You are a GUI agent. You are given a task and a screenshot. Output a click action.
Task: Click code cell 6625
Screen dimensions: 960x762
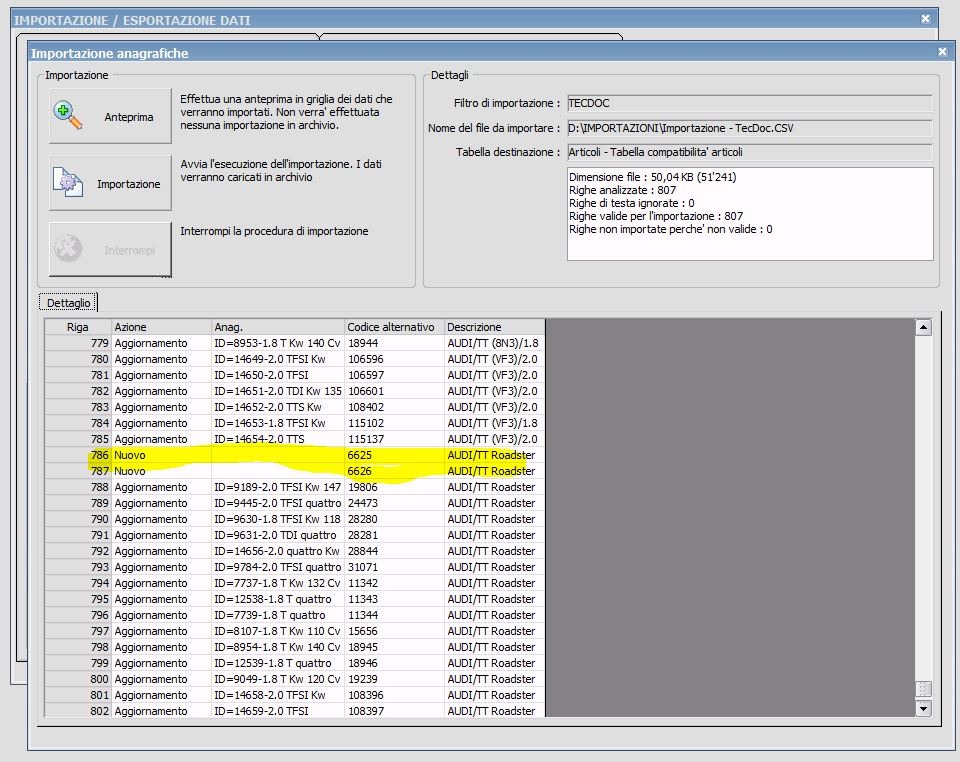[x=394, y=455]
